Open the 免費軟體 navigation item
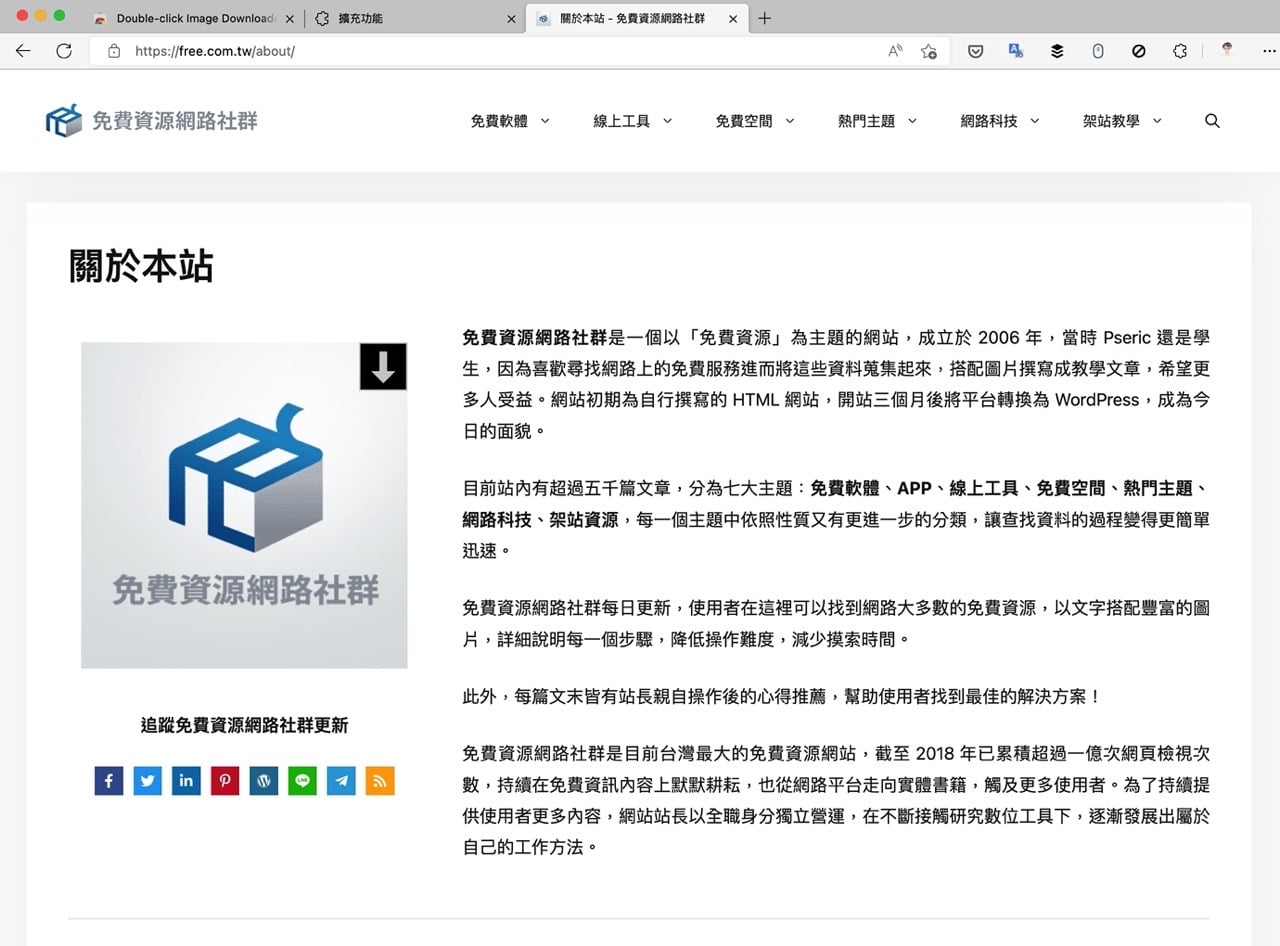 tap(499, 121)
